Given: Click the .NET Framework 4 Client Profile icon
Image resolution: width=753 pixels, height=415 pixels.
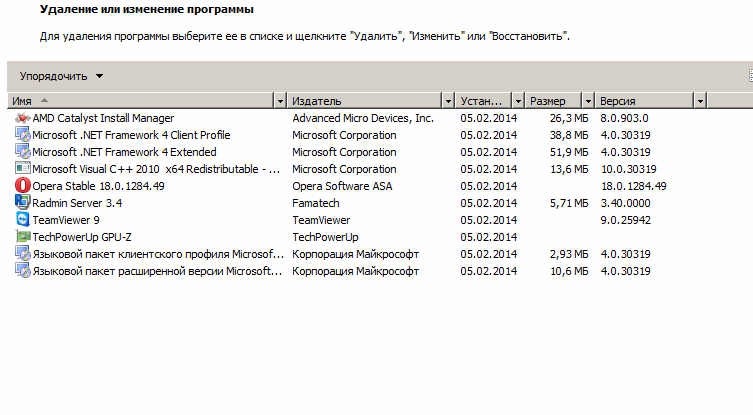Looking at the screenshot, I should (23, 134).
